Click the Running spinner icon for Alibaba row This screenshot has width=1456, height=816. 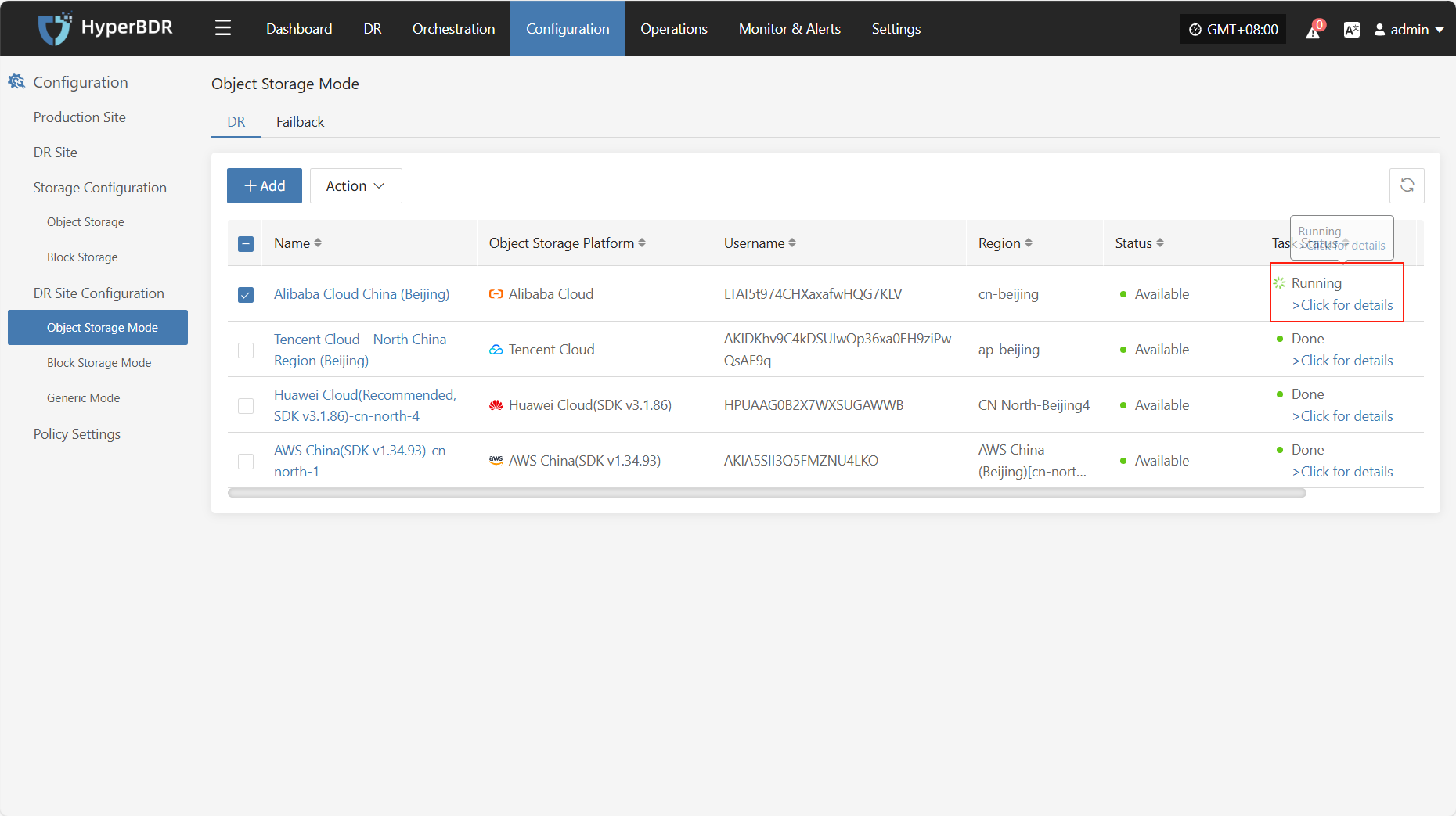(1279, 282)
